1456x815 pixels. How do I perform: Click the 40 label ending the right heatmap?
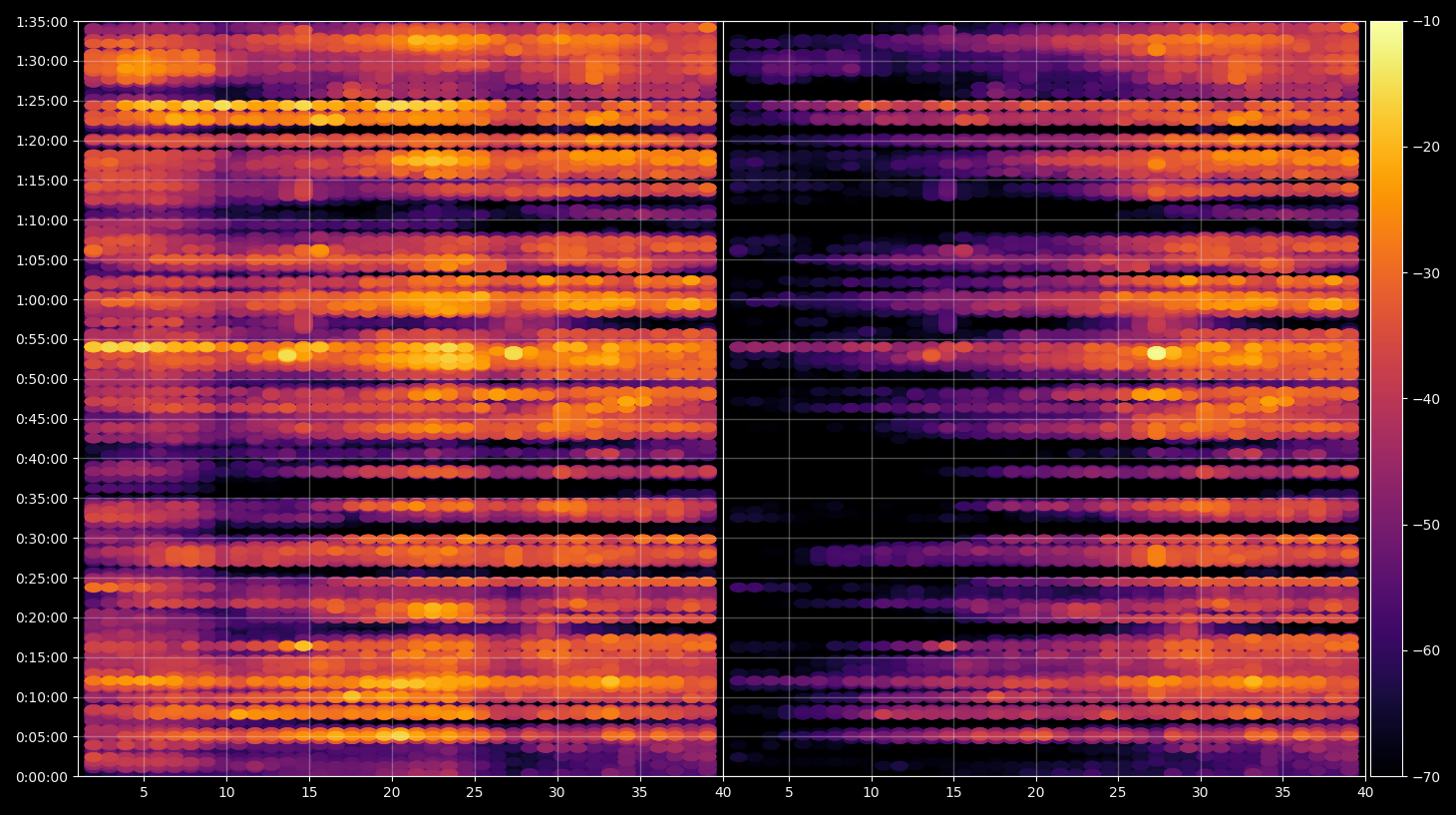1365,793
